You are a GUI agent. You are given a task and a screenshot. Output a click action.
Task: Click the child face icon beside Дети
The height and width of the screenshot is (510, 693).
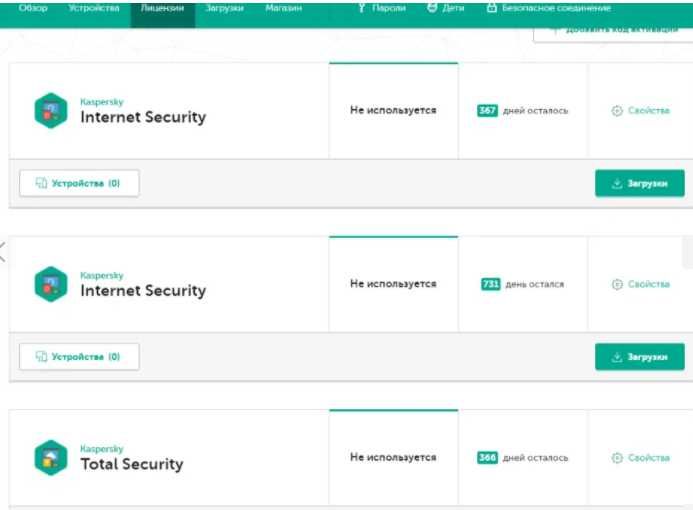432,8
